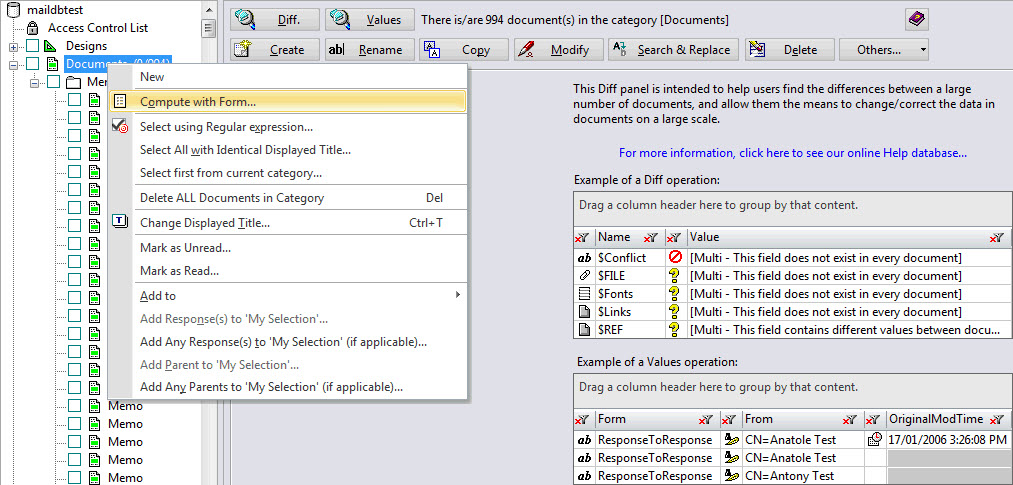Toggle the Documents category checkbox

tap(33, 64)
